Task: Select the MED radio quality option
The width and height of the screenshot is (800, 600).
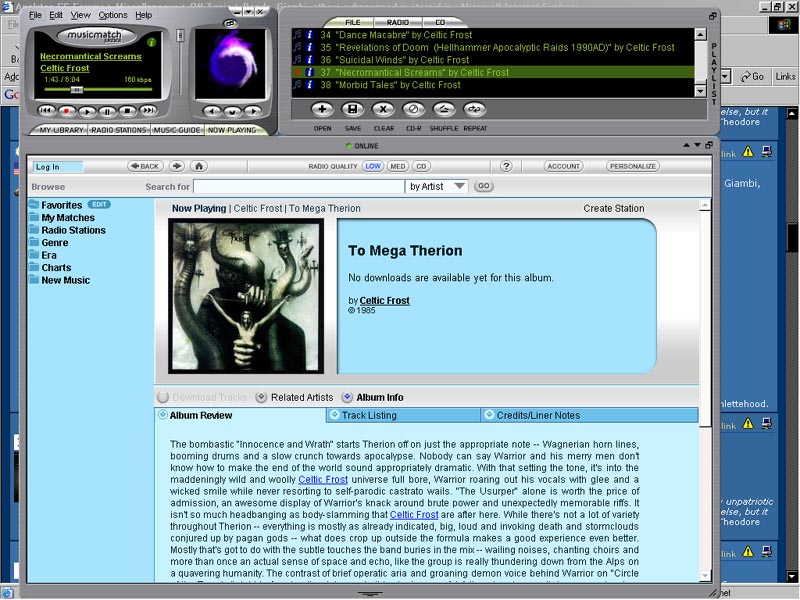Action: pos(398,166)
